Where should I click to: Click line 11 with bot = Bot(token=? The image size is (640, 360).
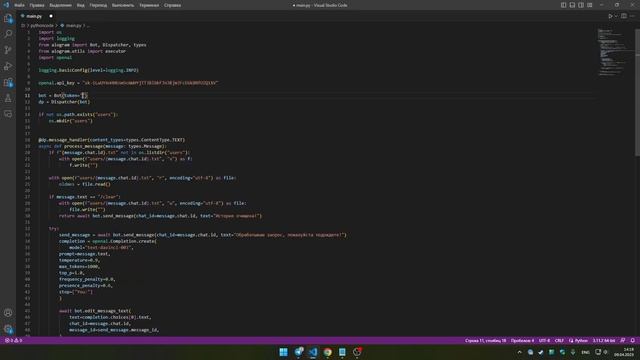click(63, 96)
